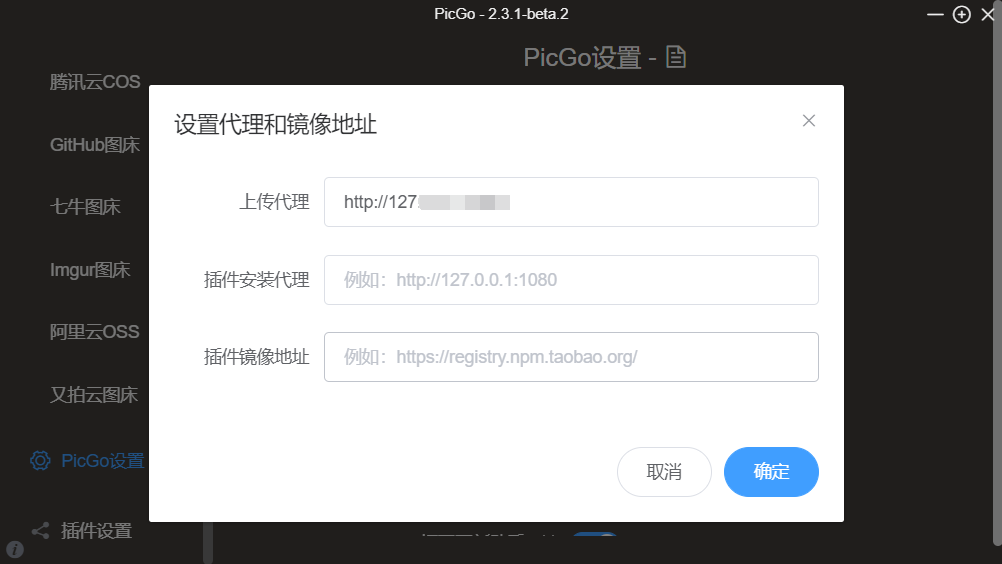1002x564 pixels.
Task: Confirm with the 确定 button
Action: click(771, 472)
